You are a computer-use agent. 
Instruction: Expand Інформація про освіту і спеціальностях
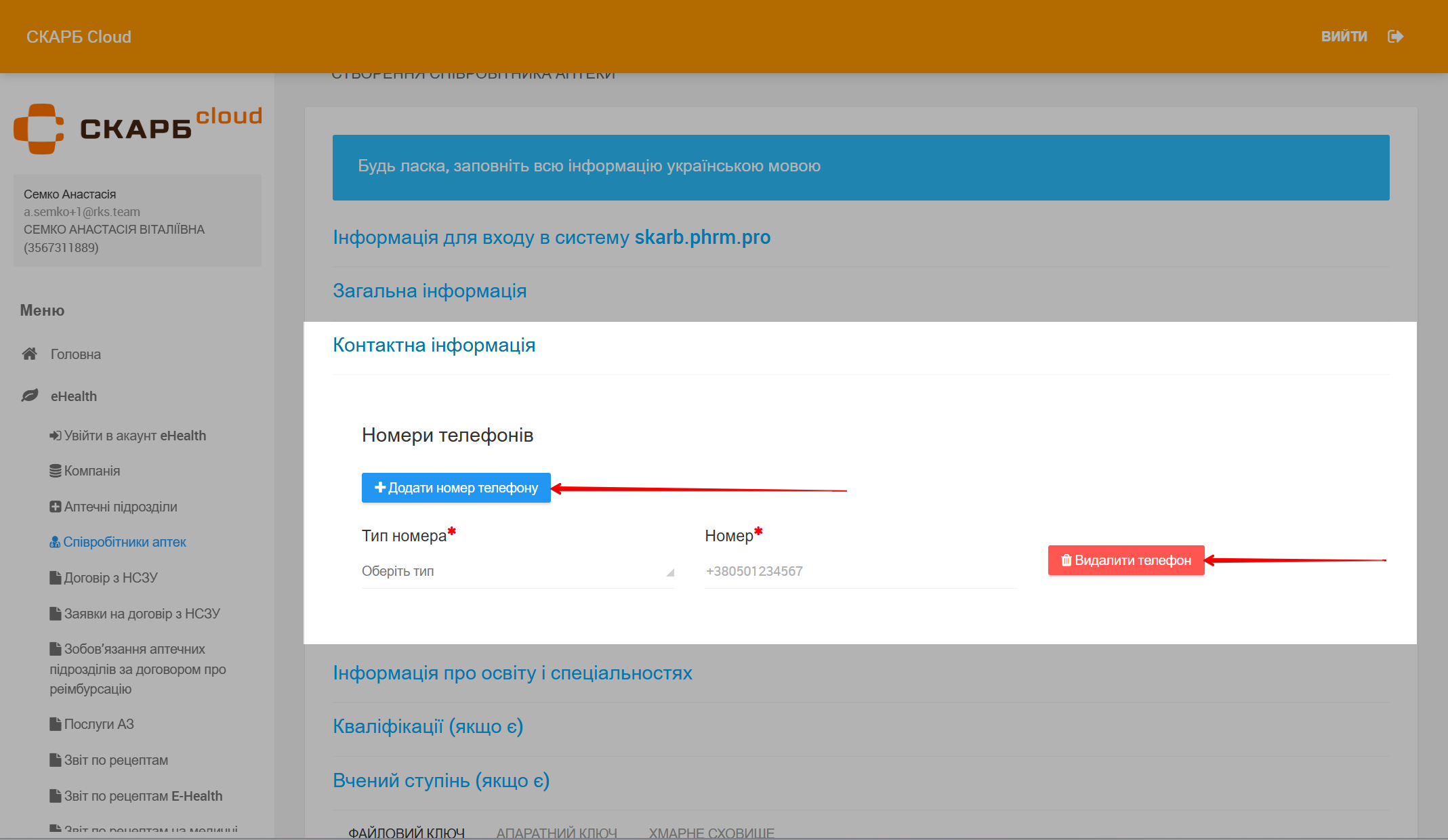512,673
